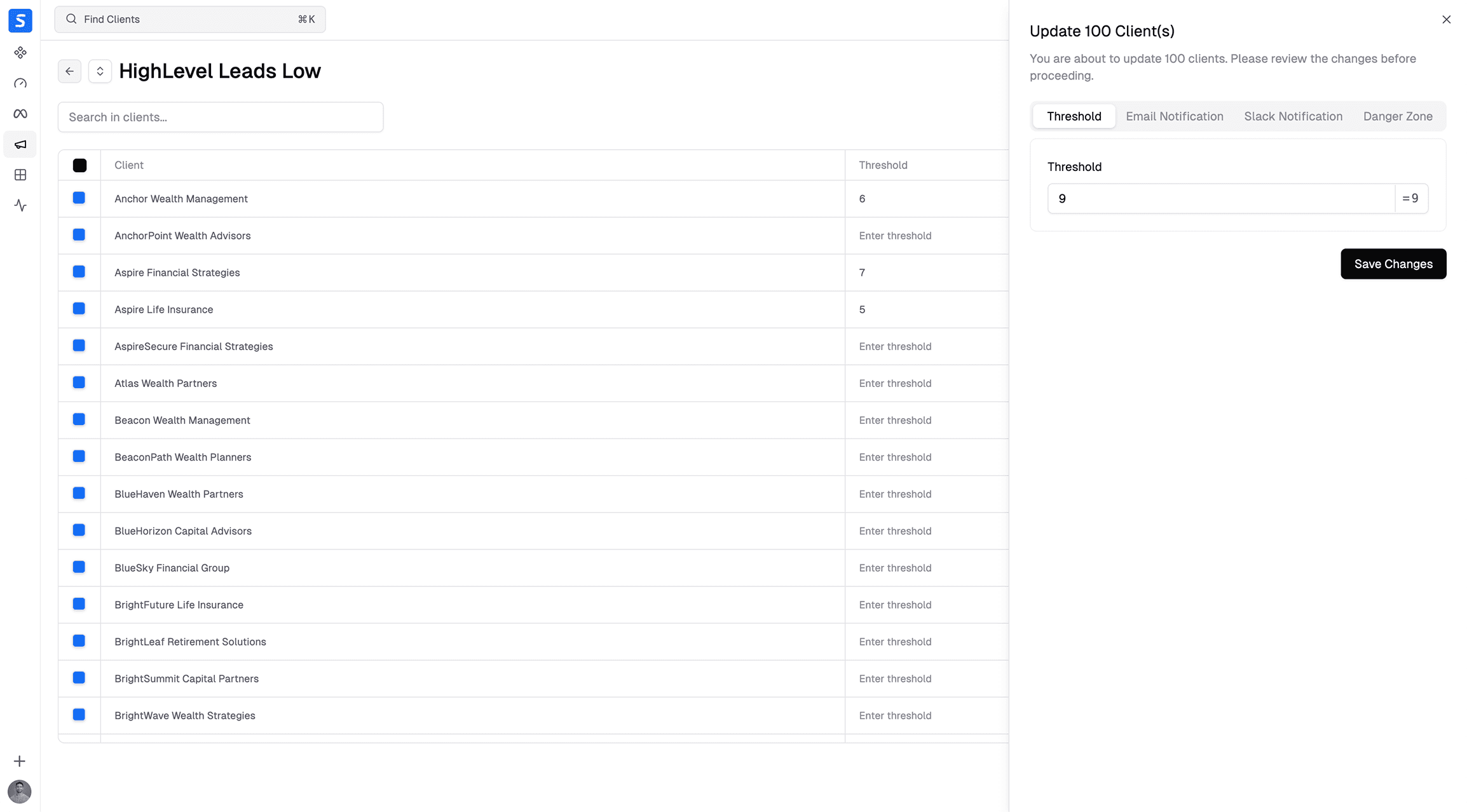
Task: Deselect the Anchor Wealth Management checkbox
Action: [79, 198]
